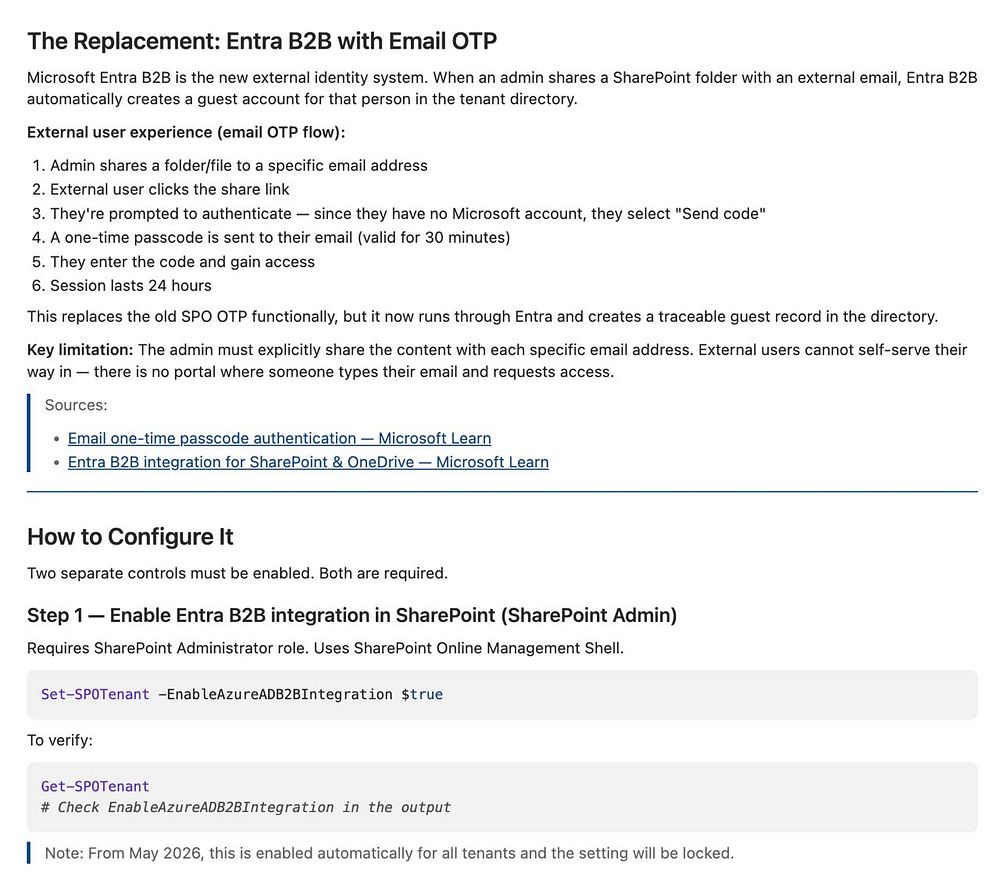Click list item "External user clicks the share link"

tap(170, 190)
